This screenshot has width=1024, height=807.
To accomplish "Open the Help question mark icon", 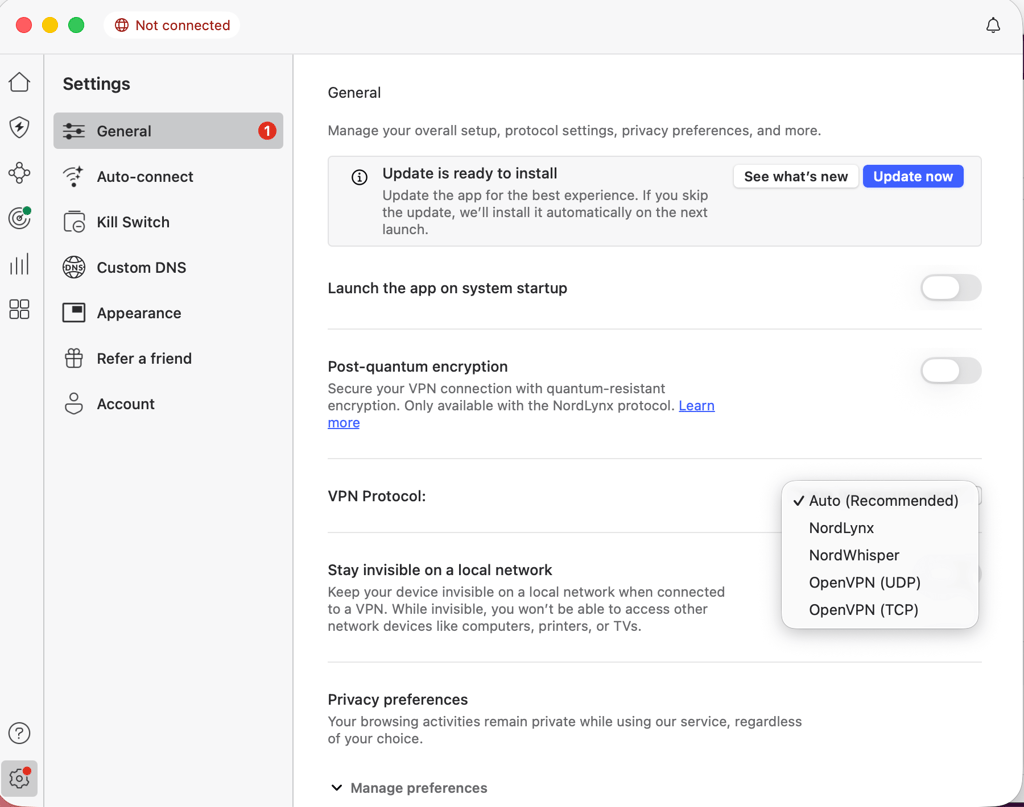I will [x=20, y=733].
